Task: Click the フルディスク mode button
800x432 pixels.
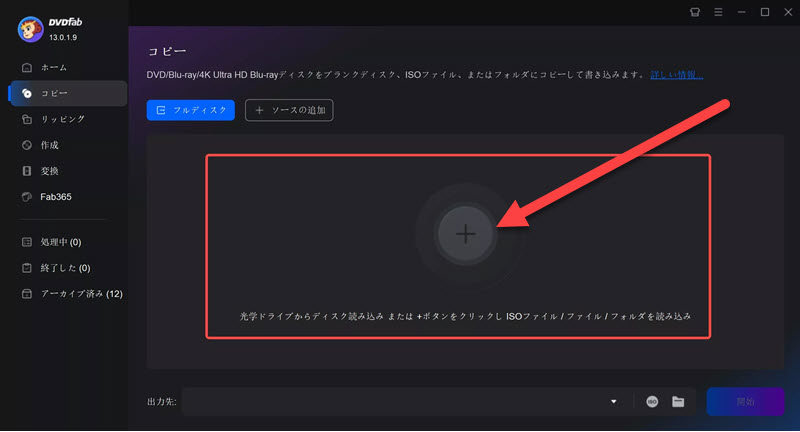Action: pos(191,110)
